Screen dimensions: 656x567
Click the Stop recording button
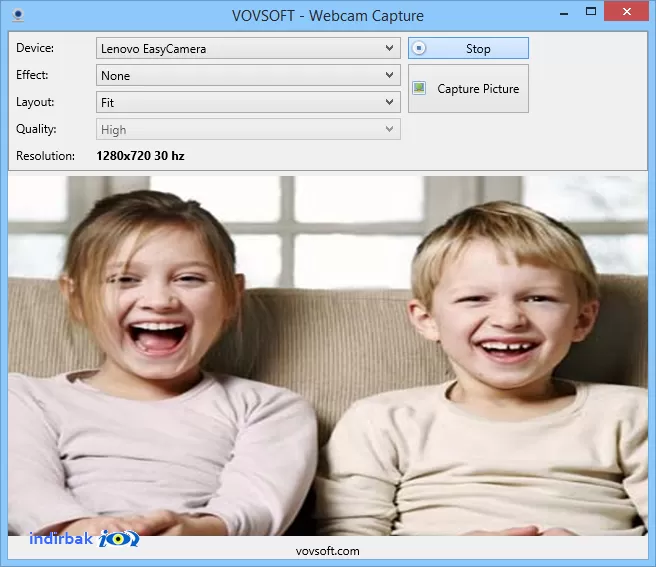(468, 48)
